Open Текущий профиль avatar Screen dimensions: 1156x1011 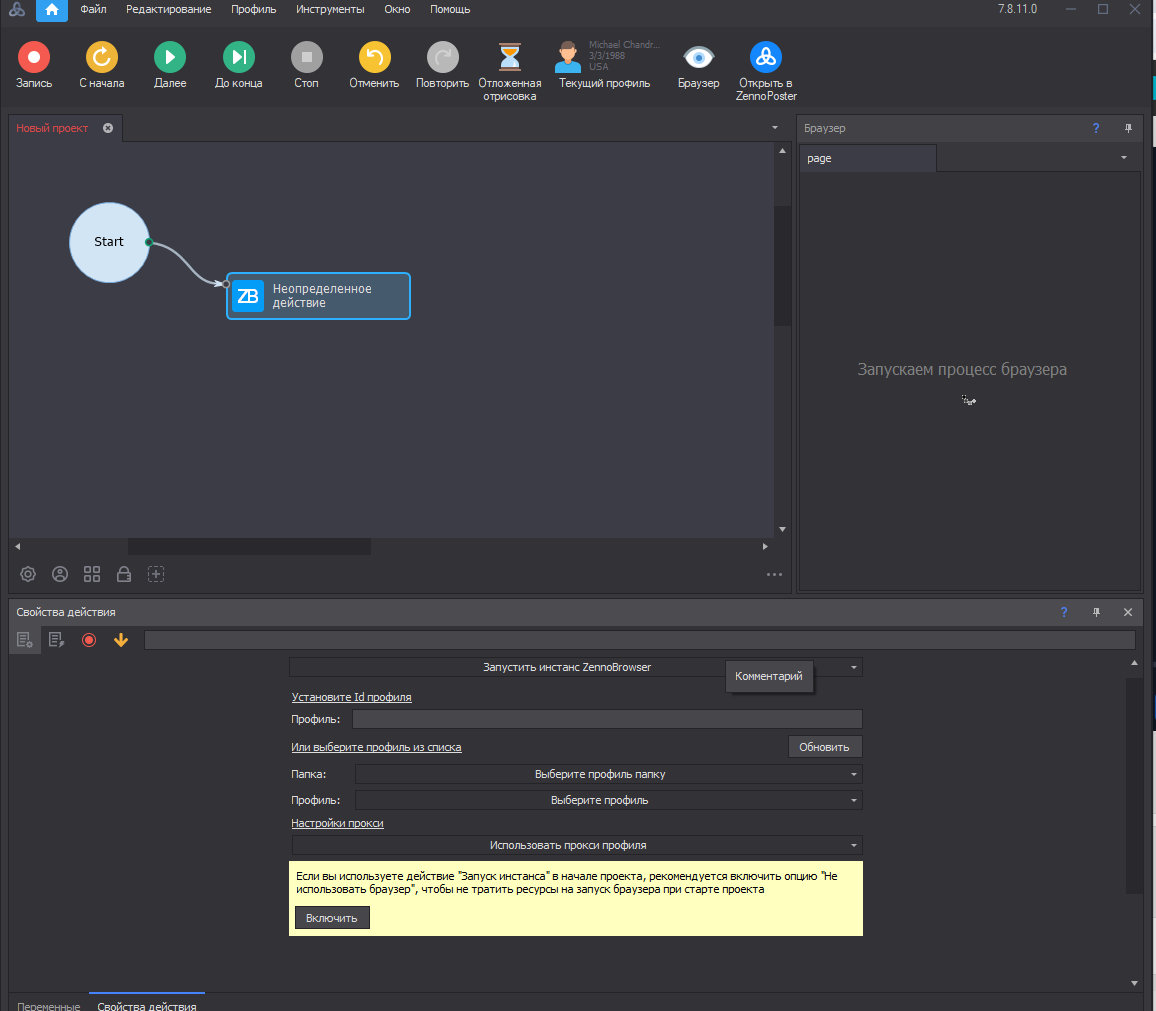568,58
